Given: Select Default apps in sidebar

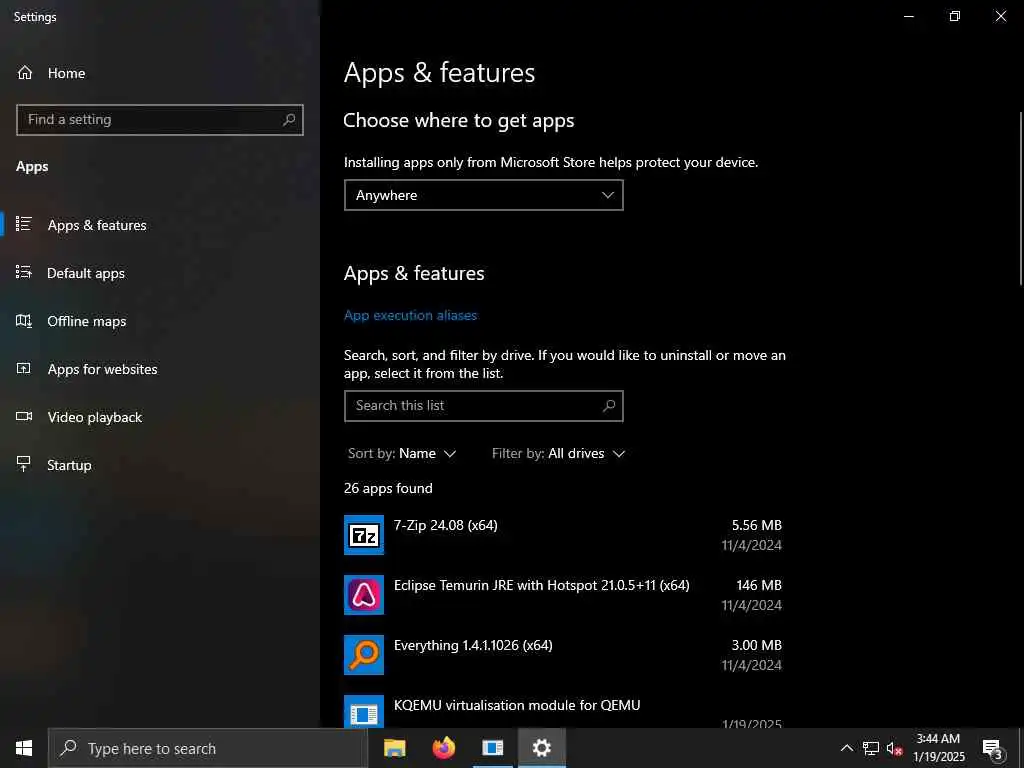Looking at the screenshot, I should [x=160, y=273].
